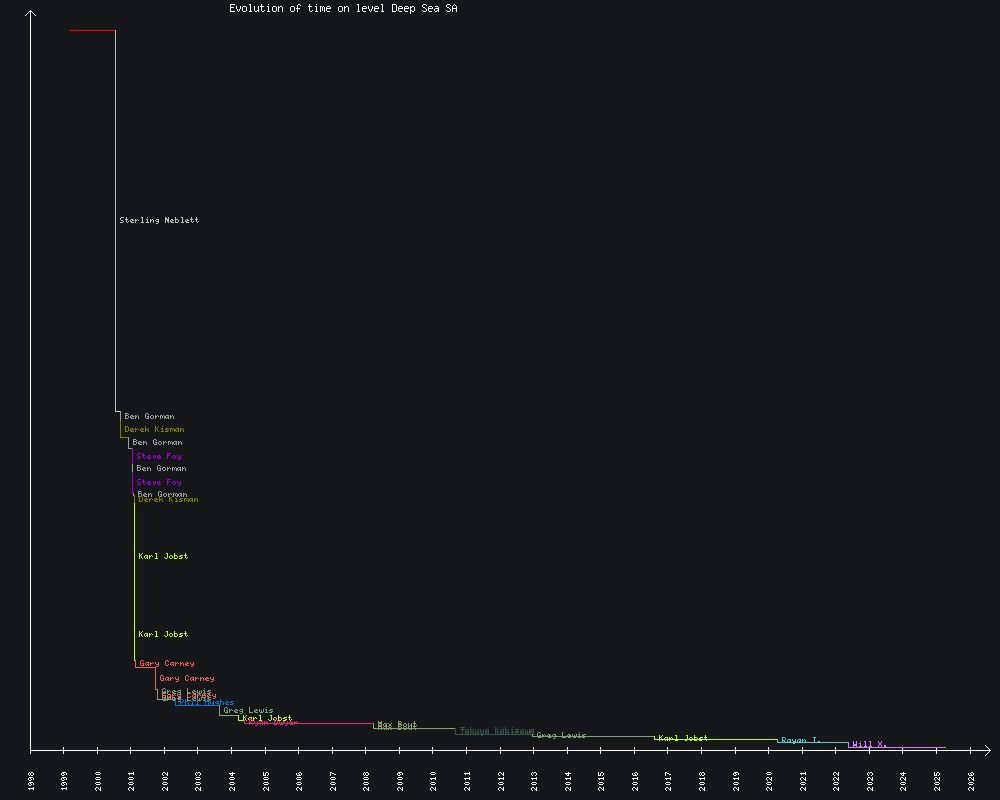Click the topmost Ben Gorman label
The image size is (1000, 800).
(x=149, y=416)
